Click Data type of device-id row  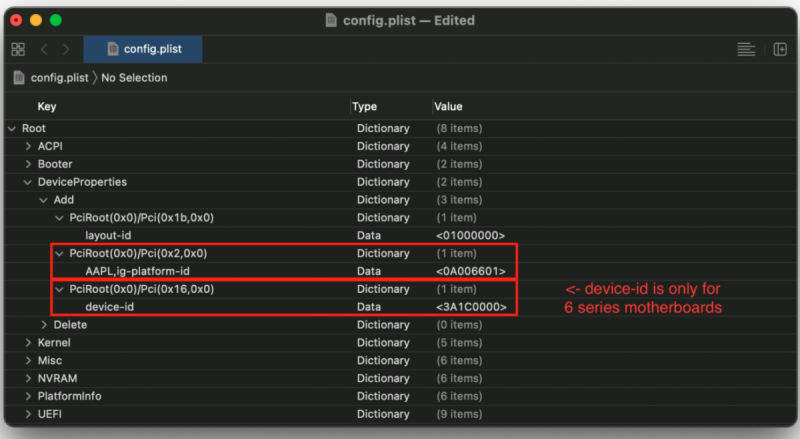[369, 307]
